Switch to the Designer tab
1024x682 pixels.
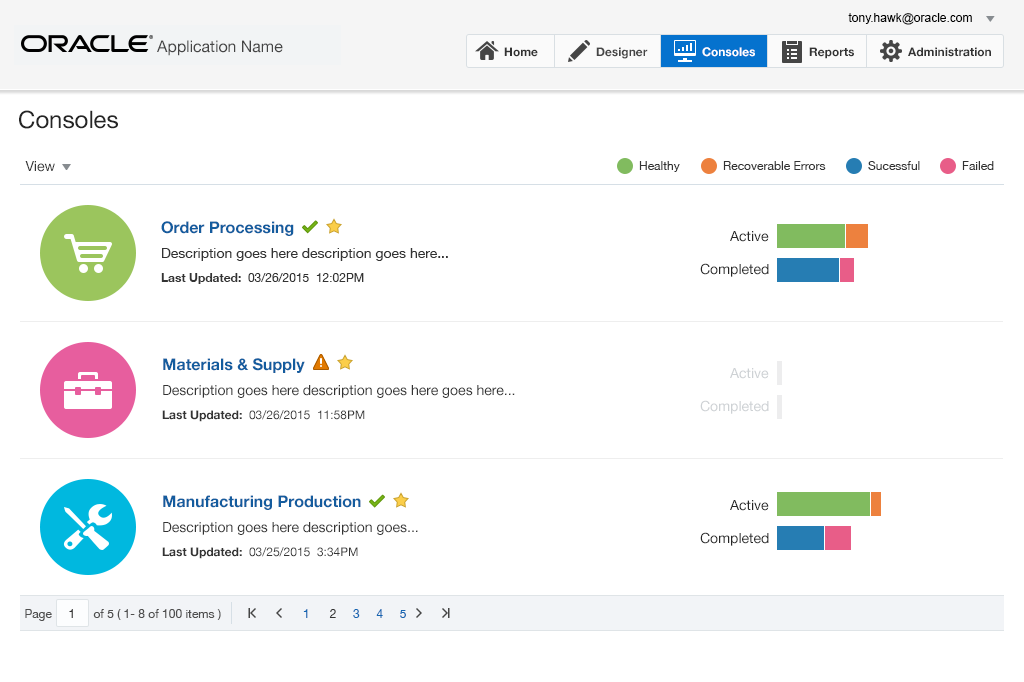click(607, 51)
